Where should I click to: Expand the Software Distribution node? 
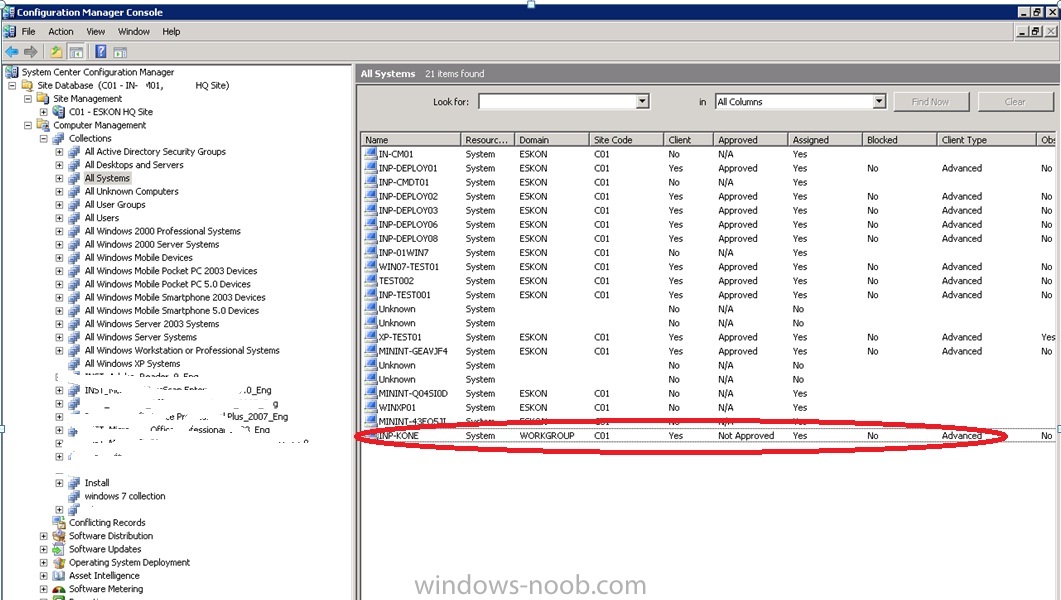tap(43, 536)
